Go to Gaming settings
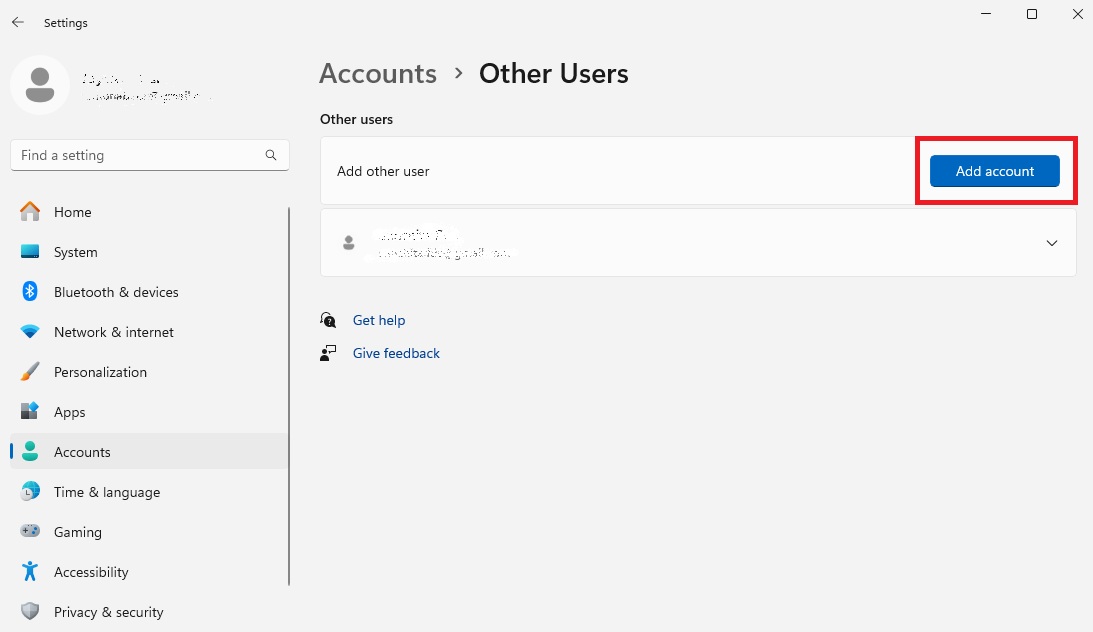Image resolution: width=1093 pixels, height=632 pixels. coord(149,532)
